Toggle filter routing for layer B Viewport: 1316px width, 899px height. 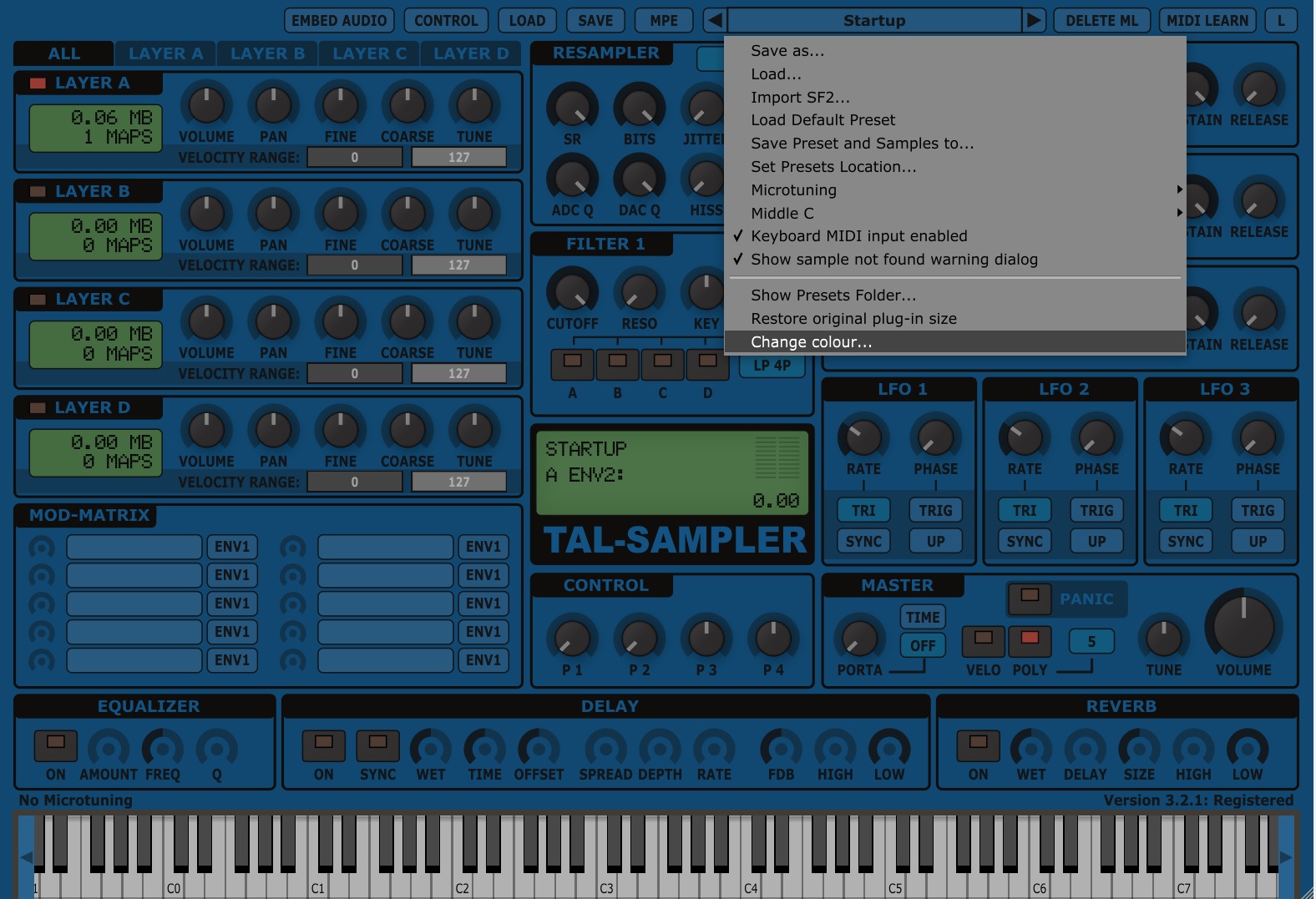[x=618, y=363]
